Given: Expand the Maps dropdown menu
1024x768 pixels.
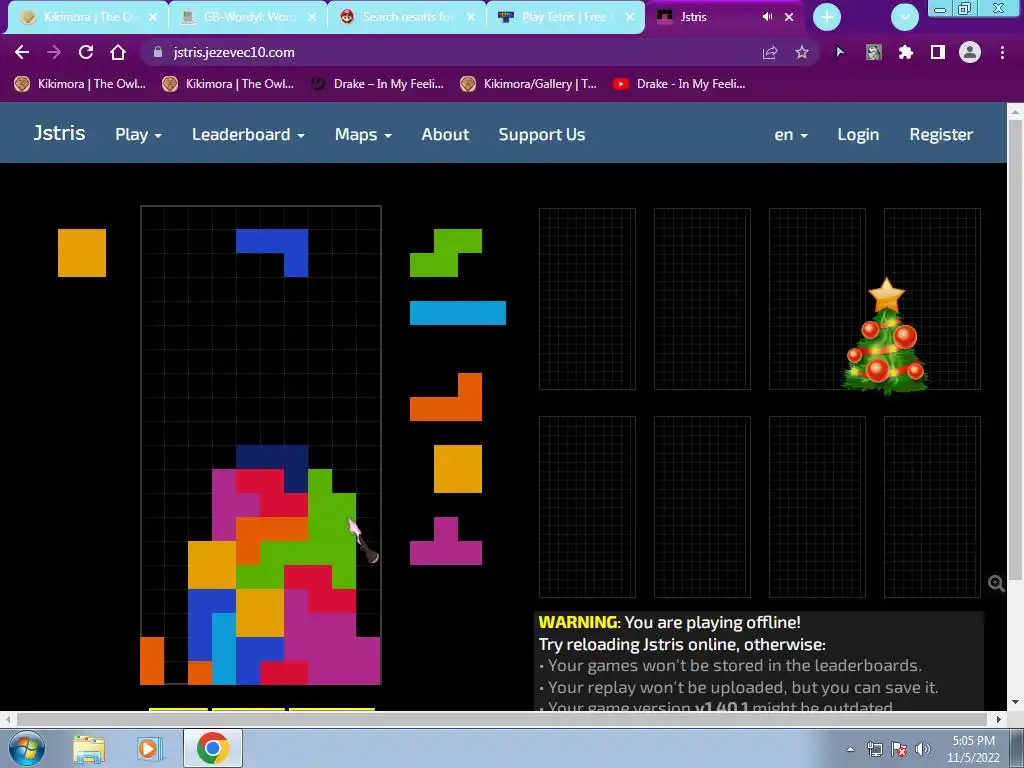Looking at the screenshot, I should click(x=363, y=135).
